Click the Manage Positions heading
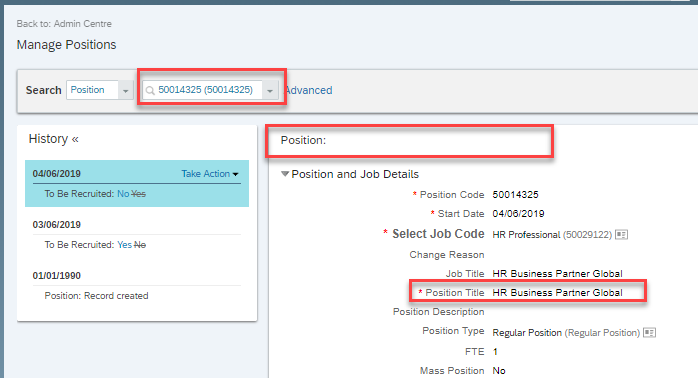The height and width of the screenshot is (378, 698). [66, 45]
